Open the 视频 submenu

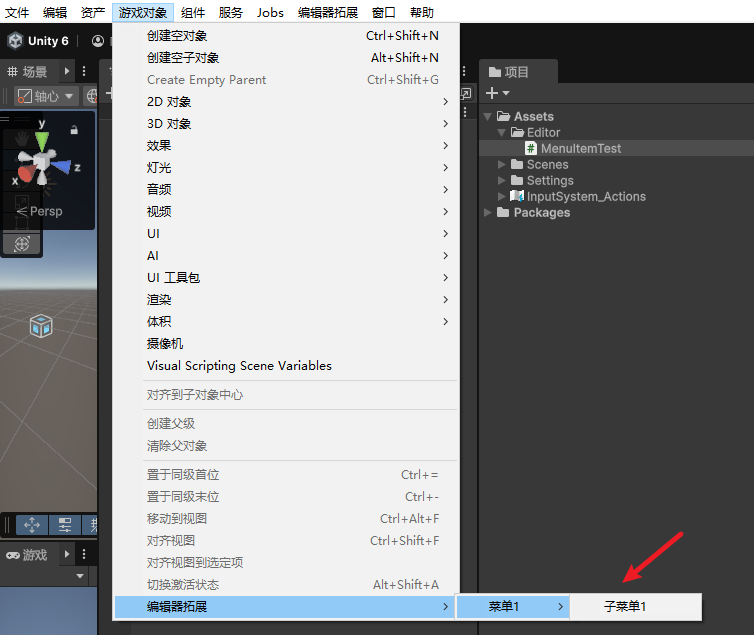[287, 212]
